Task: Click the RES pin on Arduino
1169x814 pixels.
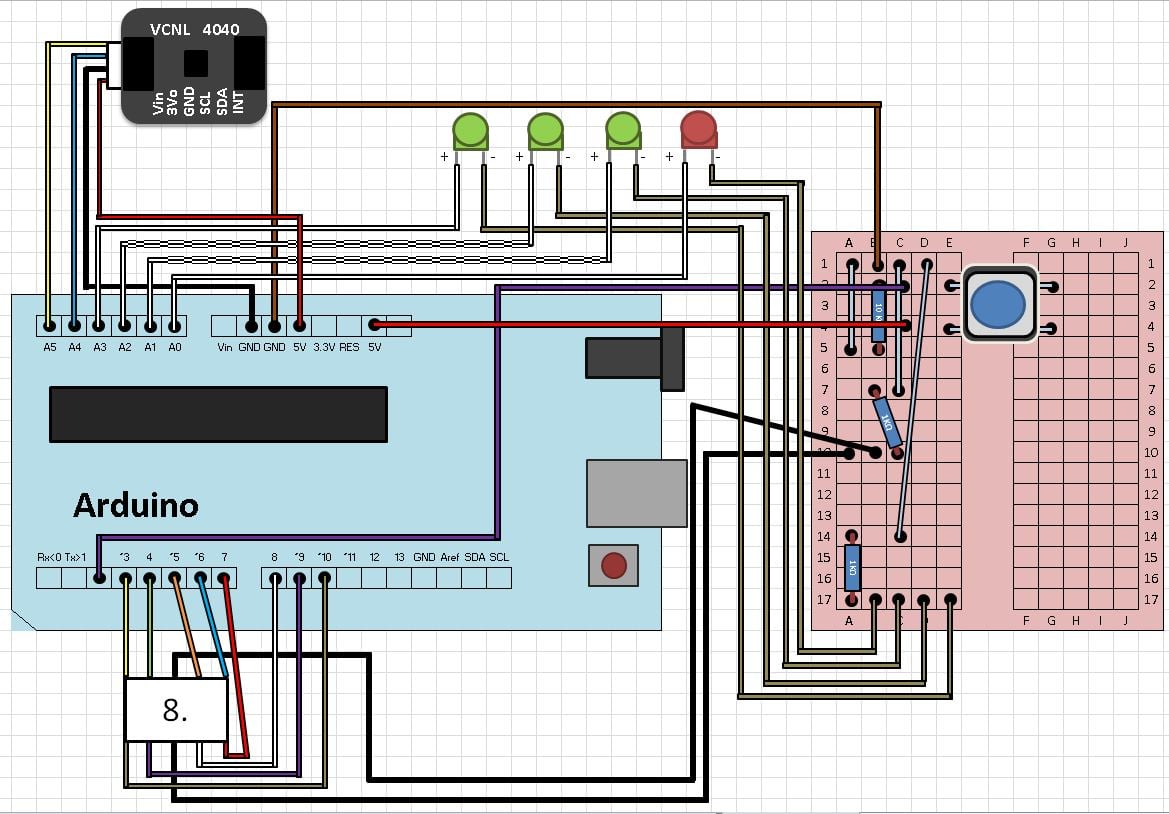Action: 348,325
